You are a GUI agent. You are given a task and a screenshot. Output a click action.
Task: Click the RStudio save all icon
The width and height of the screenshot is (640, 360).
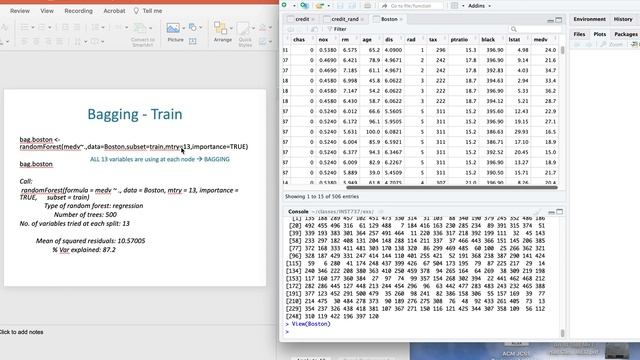[352, 6]
